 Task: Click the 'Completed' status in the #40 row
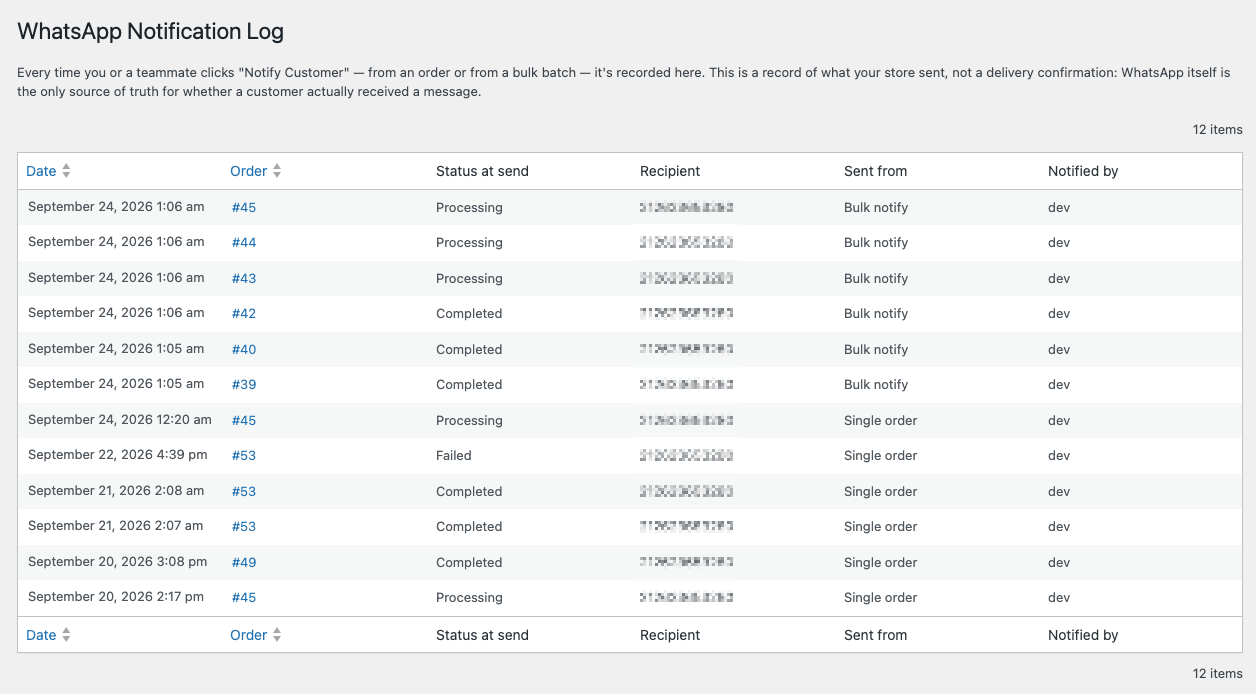click(469, 349)
